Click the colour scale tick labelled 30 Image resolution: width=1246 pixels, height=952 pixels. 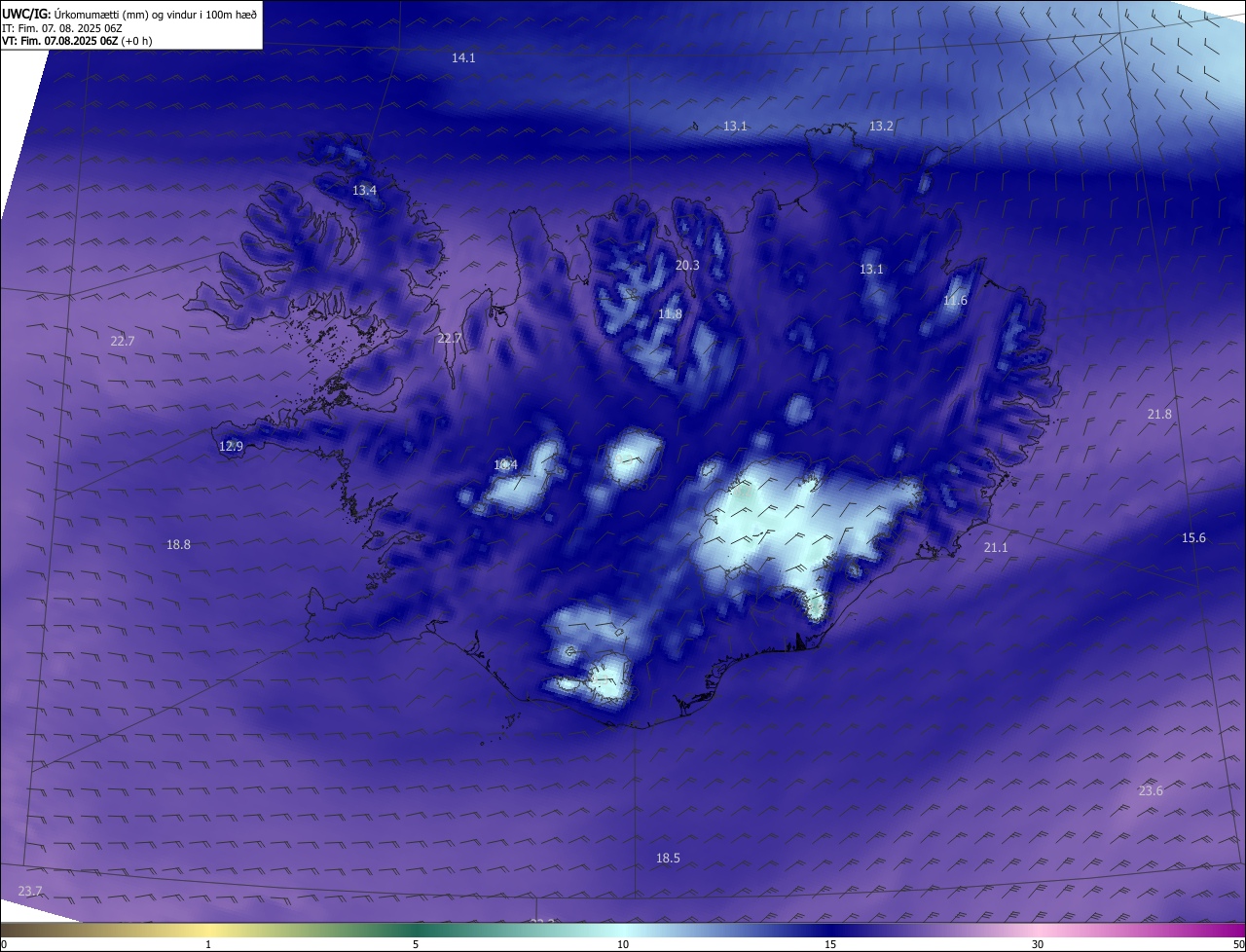click(x=1038, y=944)
